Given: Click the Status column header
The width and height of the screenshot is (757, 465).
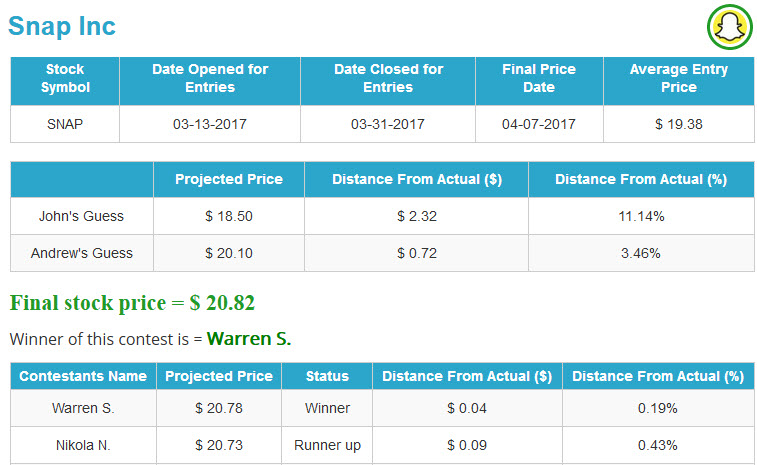Looking at the screenshot, I should click(327, 376).
